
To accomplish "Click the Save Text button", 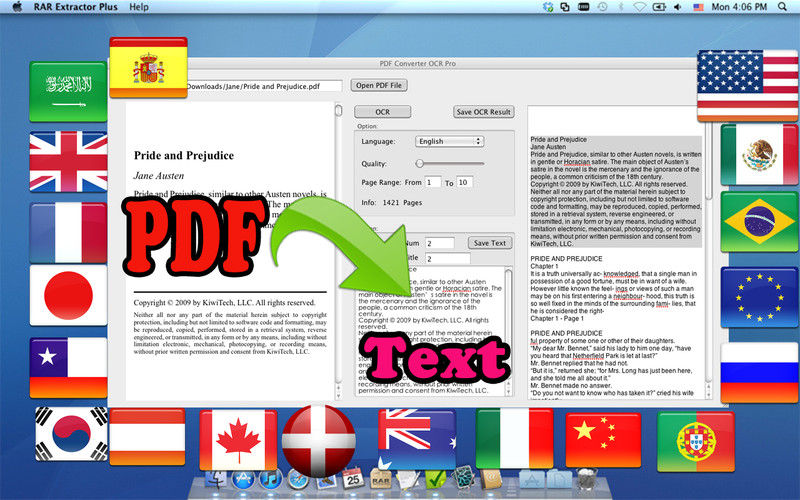I will click(x=490, y=243).
